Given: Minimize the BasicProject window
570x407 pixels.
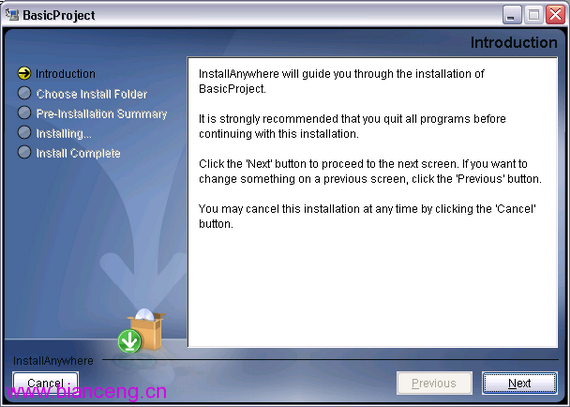Looking at the screenshot, I should tap(512, 15).
